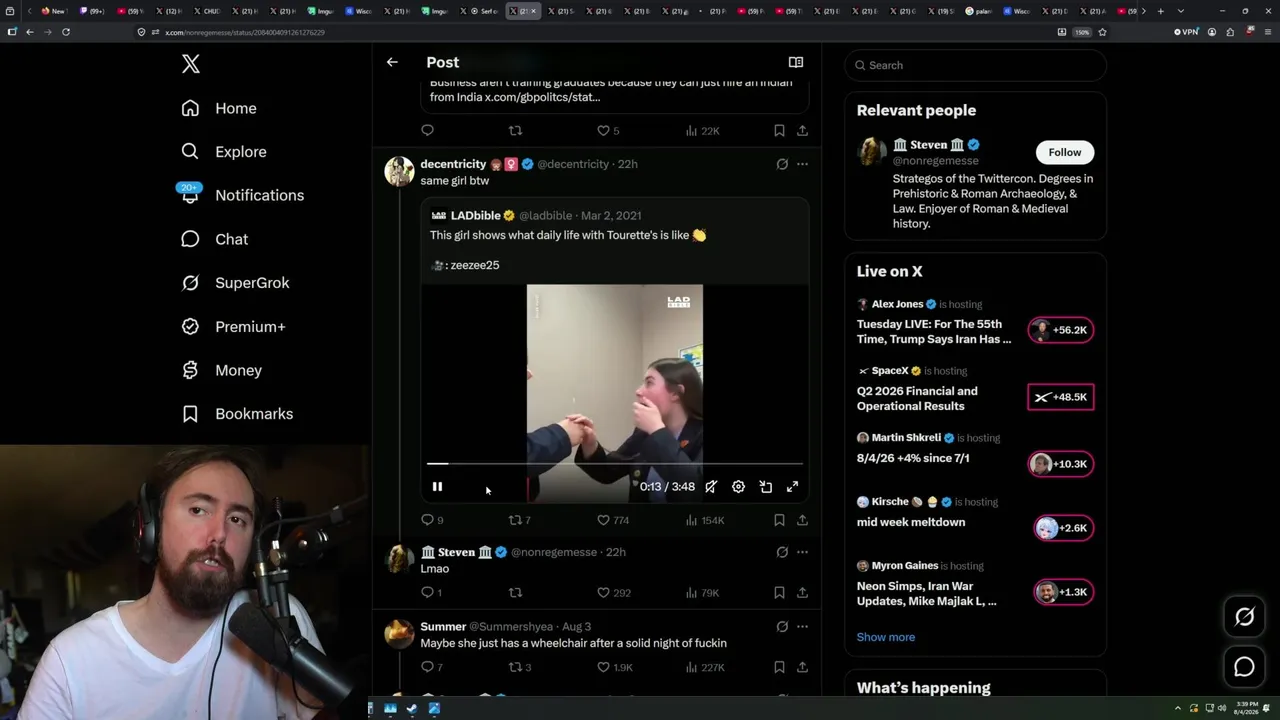
Task: Search X using the Search field
Action: (x=976, y=65)
